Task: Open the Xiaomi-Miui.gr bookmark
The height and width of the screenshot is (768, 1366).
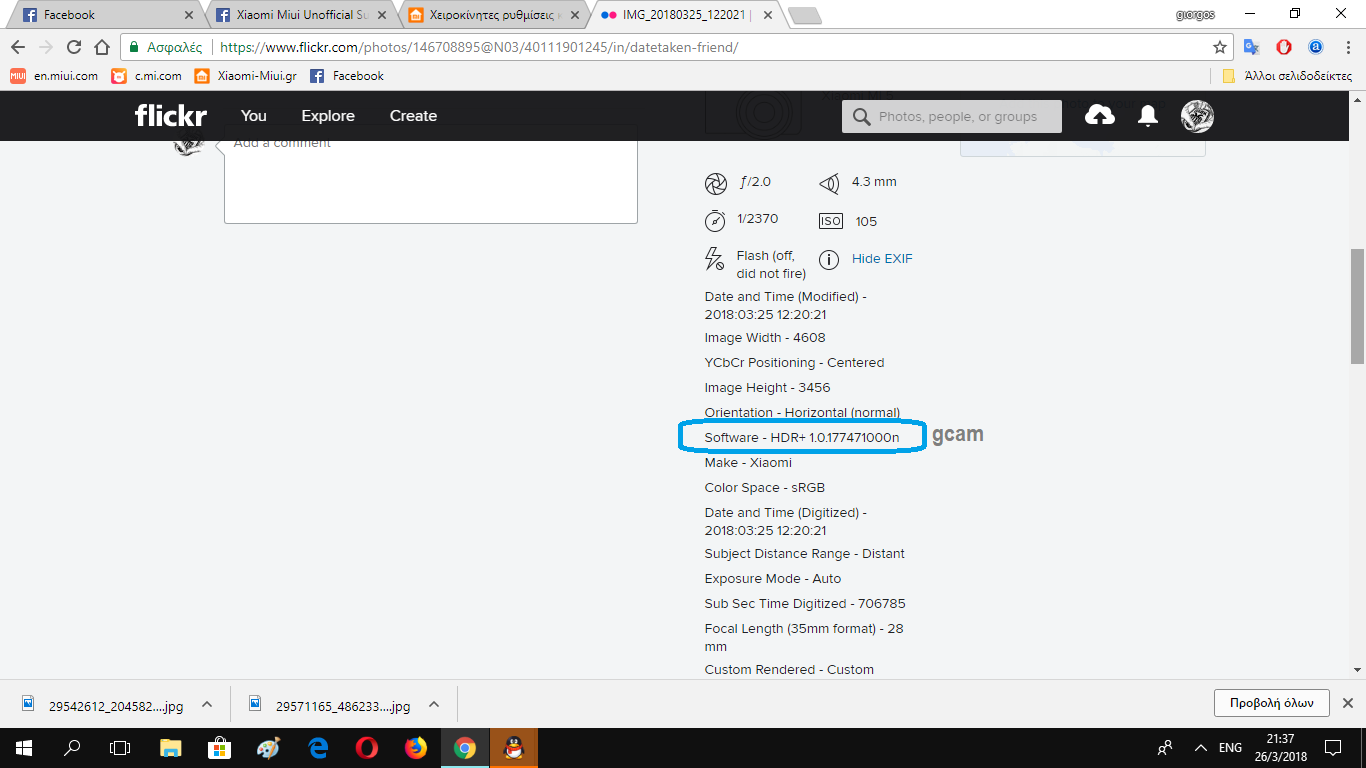Action: [x=246, y=76]
